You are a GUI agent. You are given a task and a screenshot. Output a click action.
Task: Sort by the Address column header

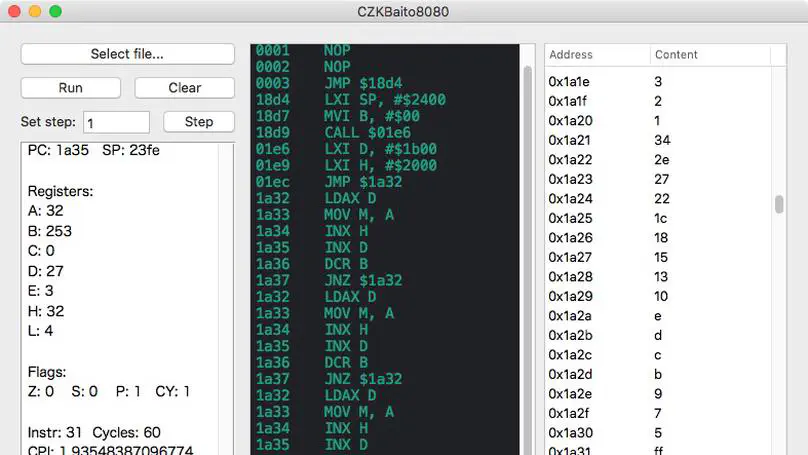click(597, 55)
